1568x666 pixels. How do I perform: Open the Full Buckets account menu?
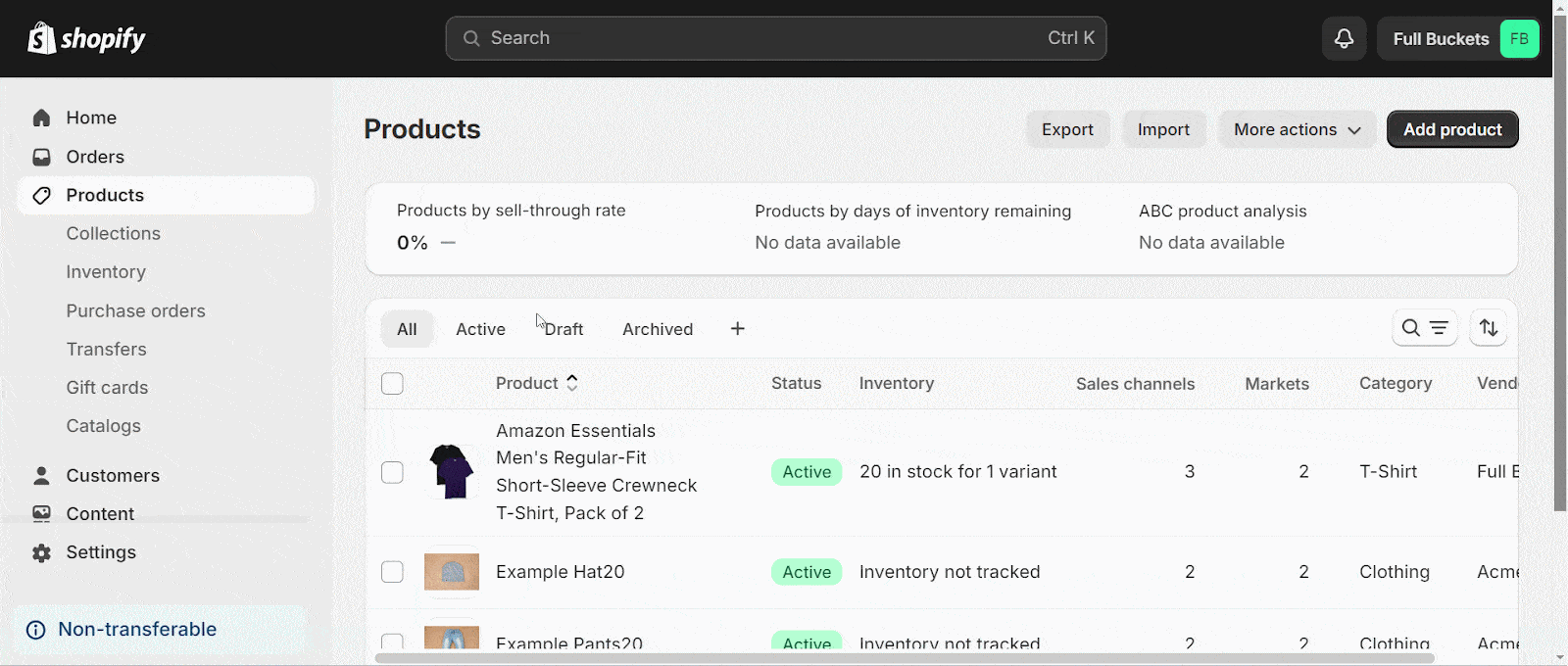[x=1458, y=39]
